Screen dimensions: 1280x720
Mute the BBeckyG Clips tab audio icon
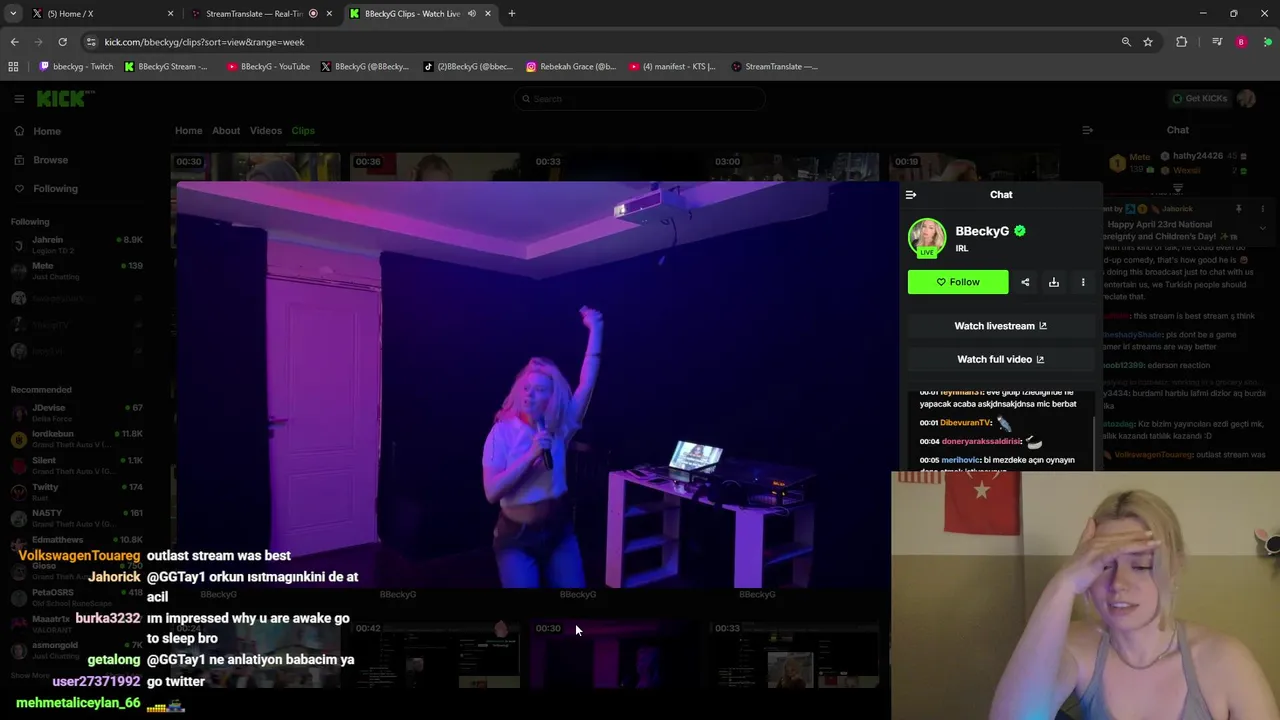471,14
